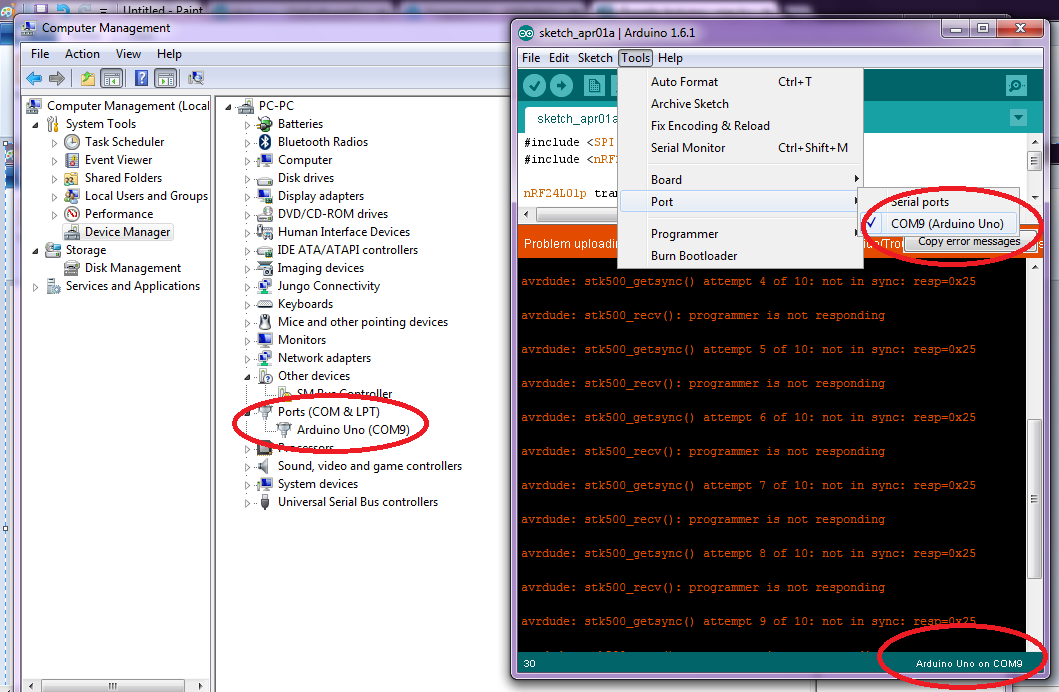The image size is (1059, 692).
Task: Collapse the Other devices node
Action: (247, 377)
